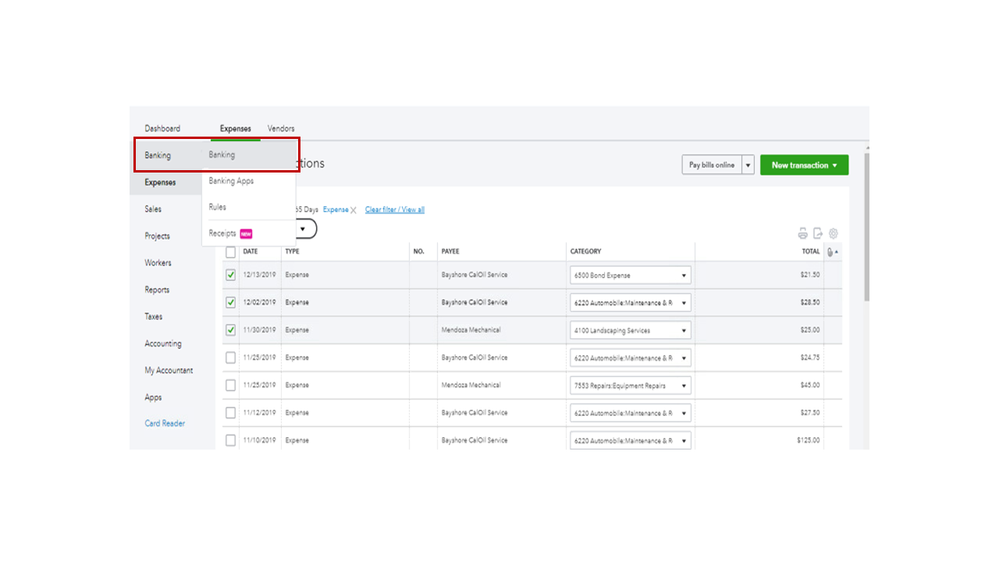
Task: Switch to the Expenses tab
Action: (235, 129)
